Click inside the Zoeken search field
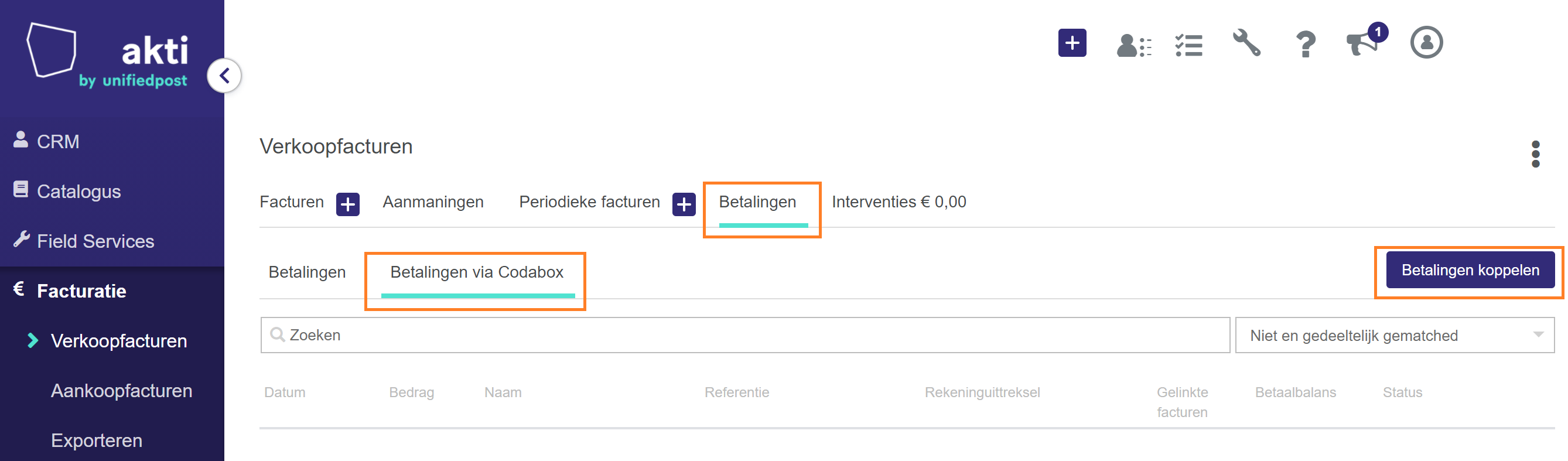 click(745, 336)
